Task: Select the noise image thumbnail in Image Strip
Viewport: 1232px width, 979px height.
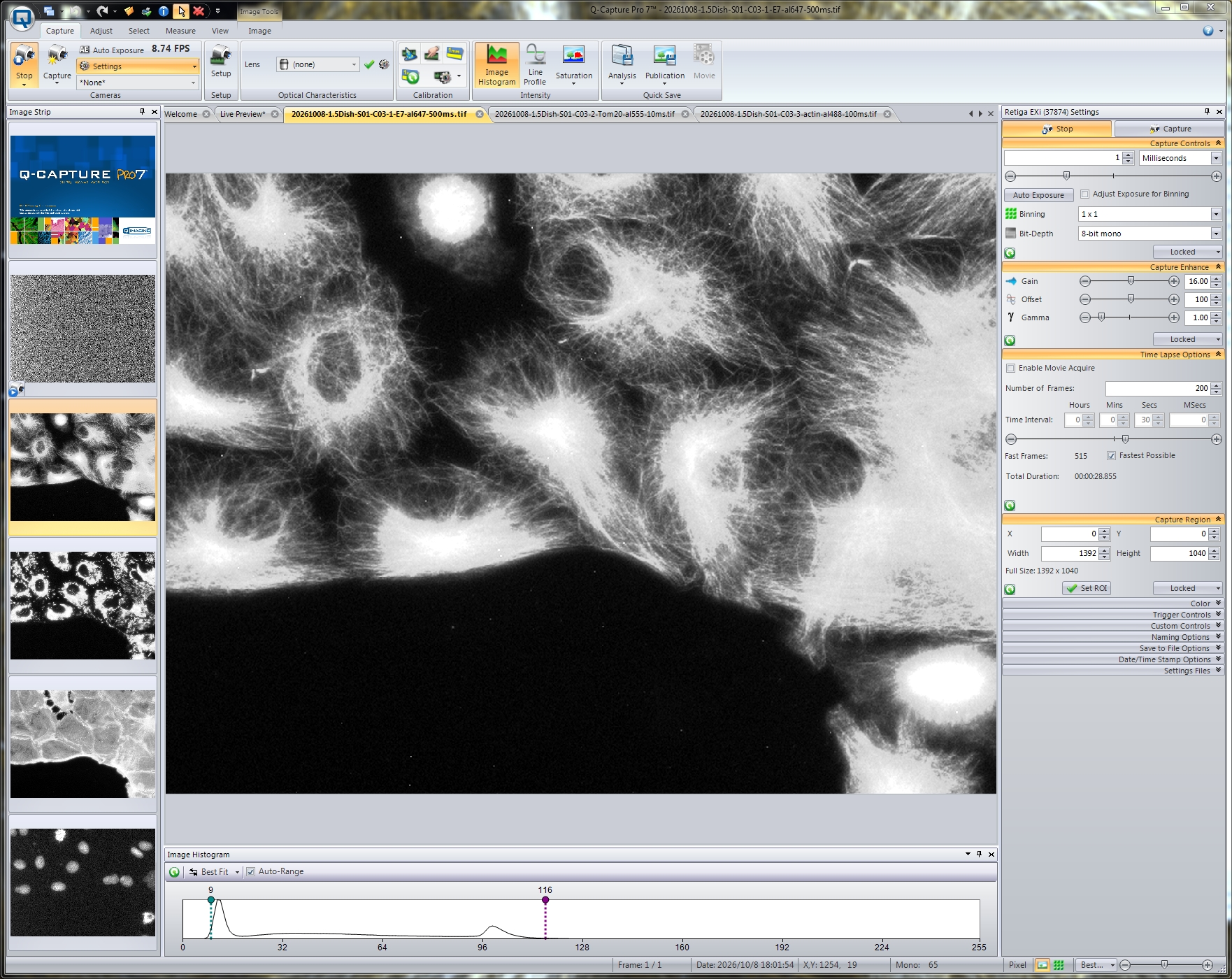Action: 83,329
